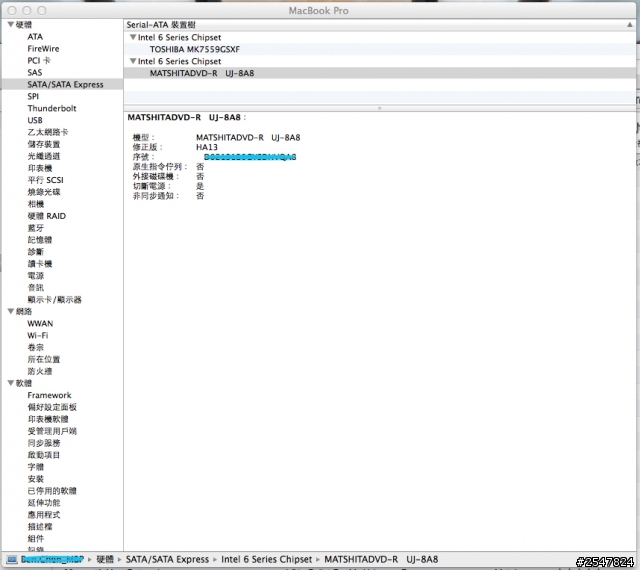Select 讀卡機 in sidebar
This screenshot has width=640, height=570.
point(40,264)
